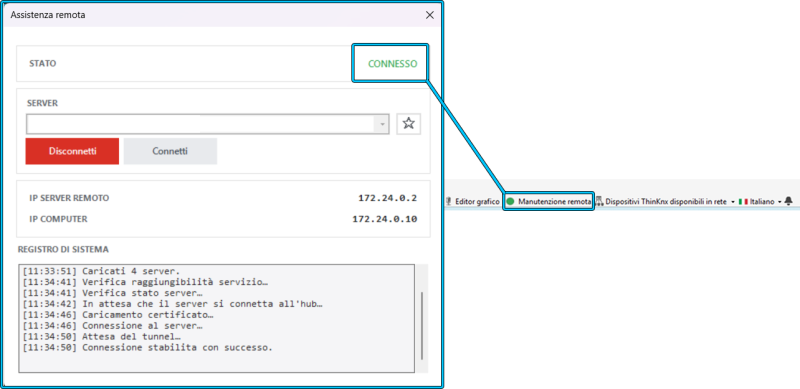The height and width of the screenshot is (389, 800).
Task: Click the network devices icon
Action: click(599, 202)
